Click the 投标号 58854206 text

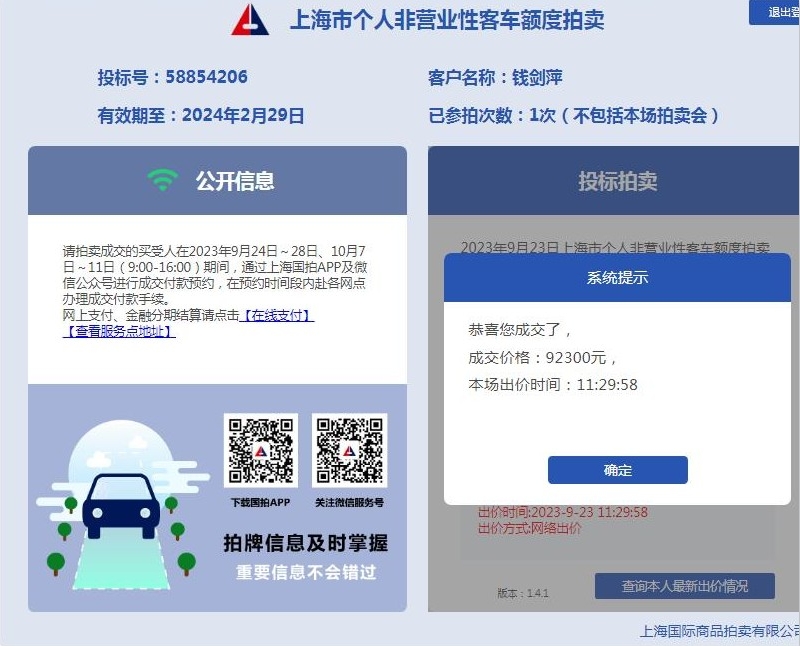(172, 77)
